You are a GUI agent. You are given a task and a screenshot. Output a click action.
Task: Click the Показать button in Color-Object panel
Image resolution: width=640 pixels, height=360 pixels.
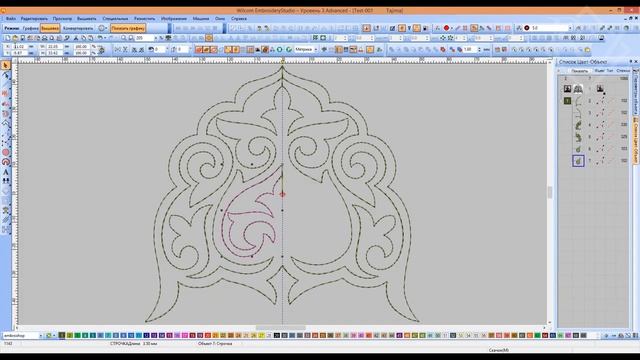[x=579, y=71]
